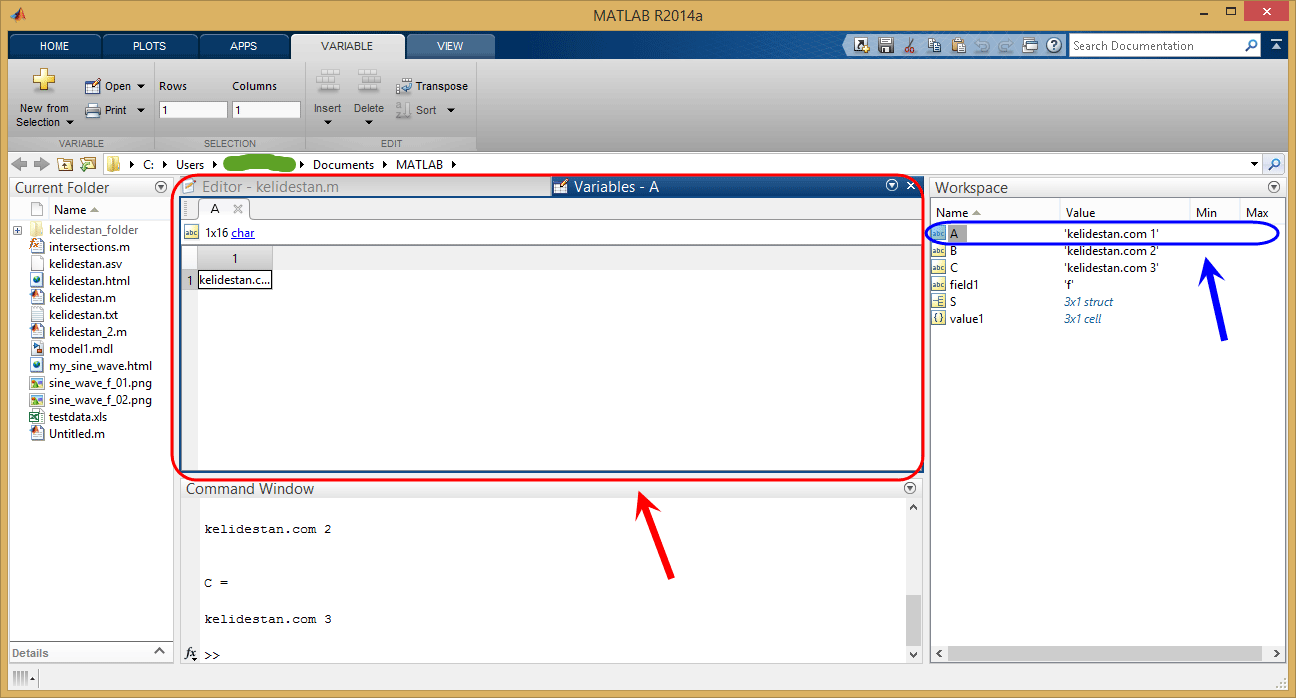Open the Print dropdown arrow
This screenshot has height=698, width=1296.
pos(141,110)
